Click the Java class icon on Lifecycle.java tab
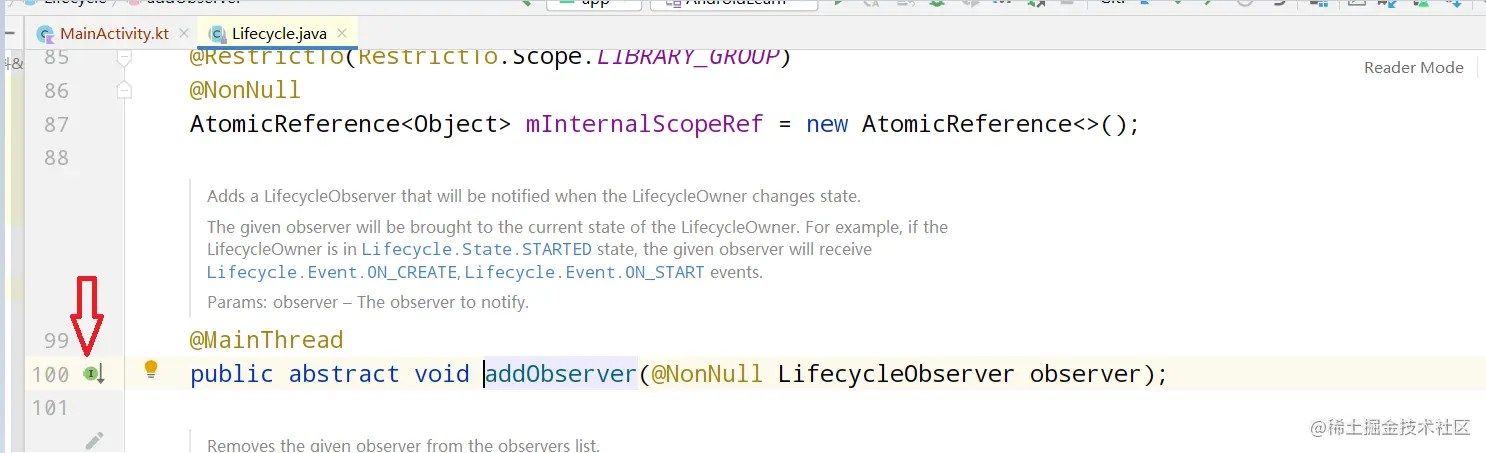Viewport: 1486px width, 453px height. pyautogui.click(x=217, y=34)
